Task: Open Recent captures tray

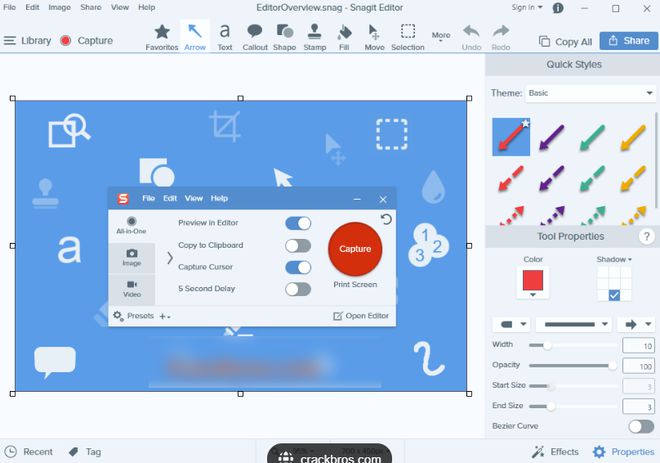Action: point(29,452)
